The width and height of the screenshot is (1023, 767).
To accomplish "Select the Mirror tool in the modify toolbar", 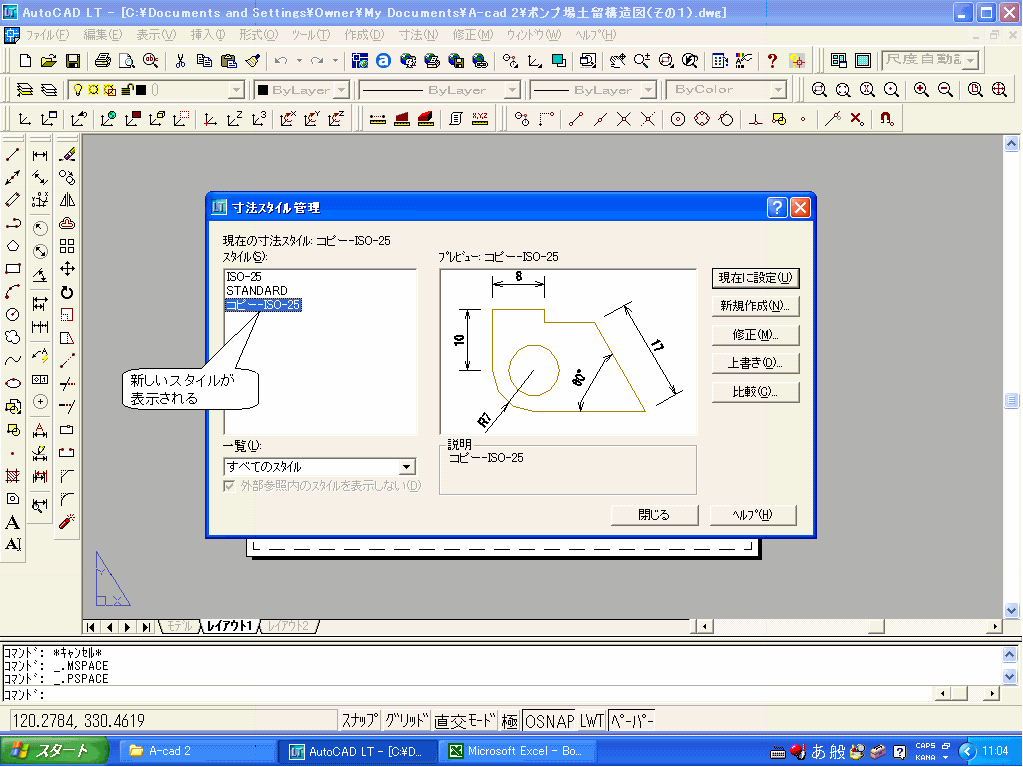I will pos(67,200).
